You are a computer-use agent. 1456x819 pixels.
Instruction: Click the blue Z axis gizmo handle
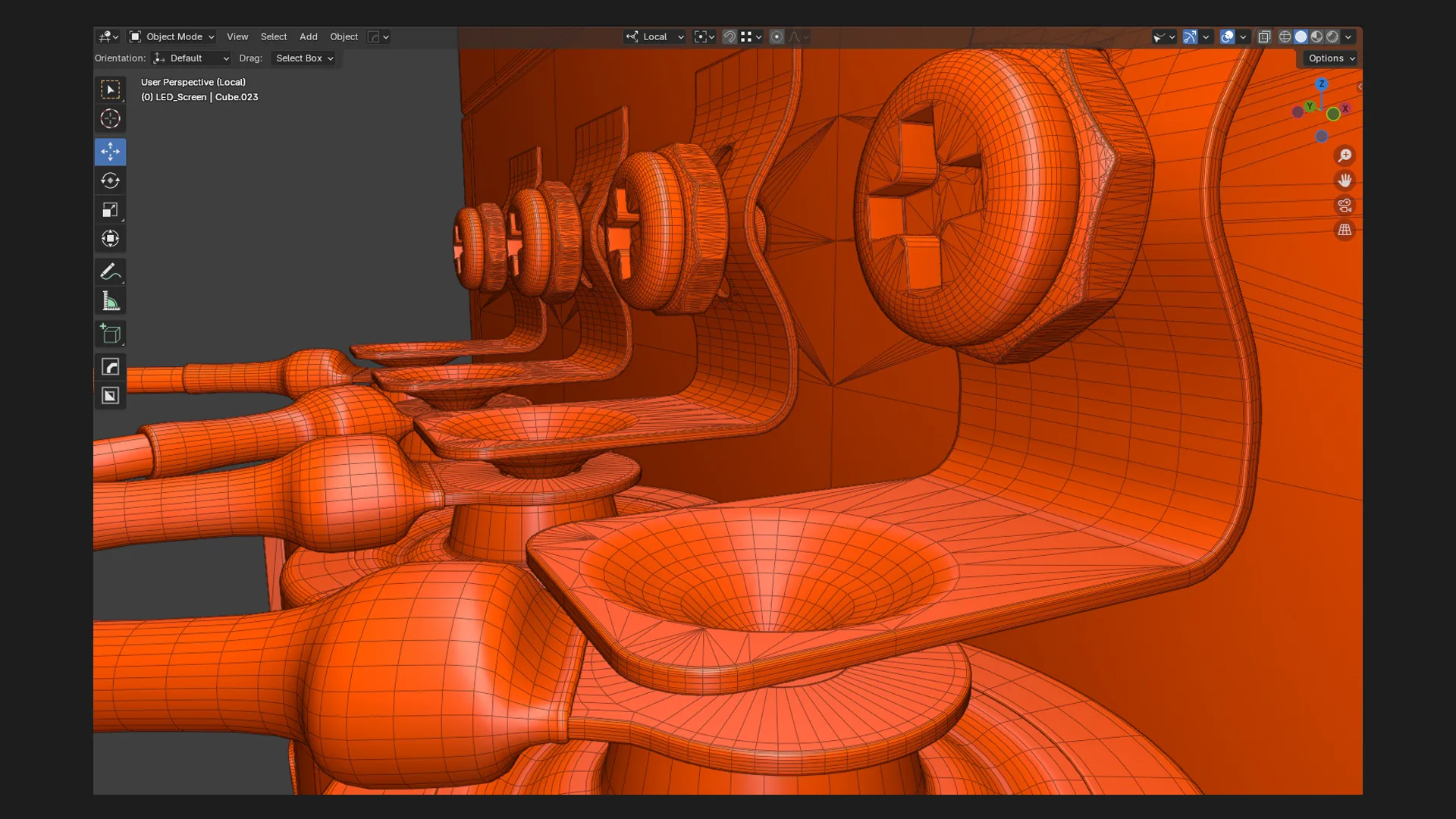pos(1322,84)
